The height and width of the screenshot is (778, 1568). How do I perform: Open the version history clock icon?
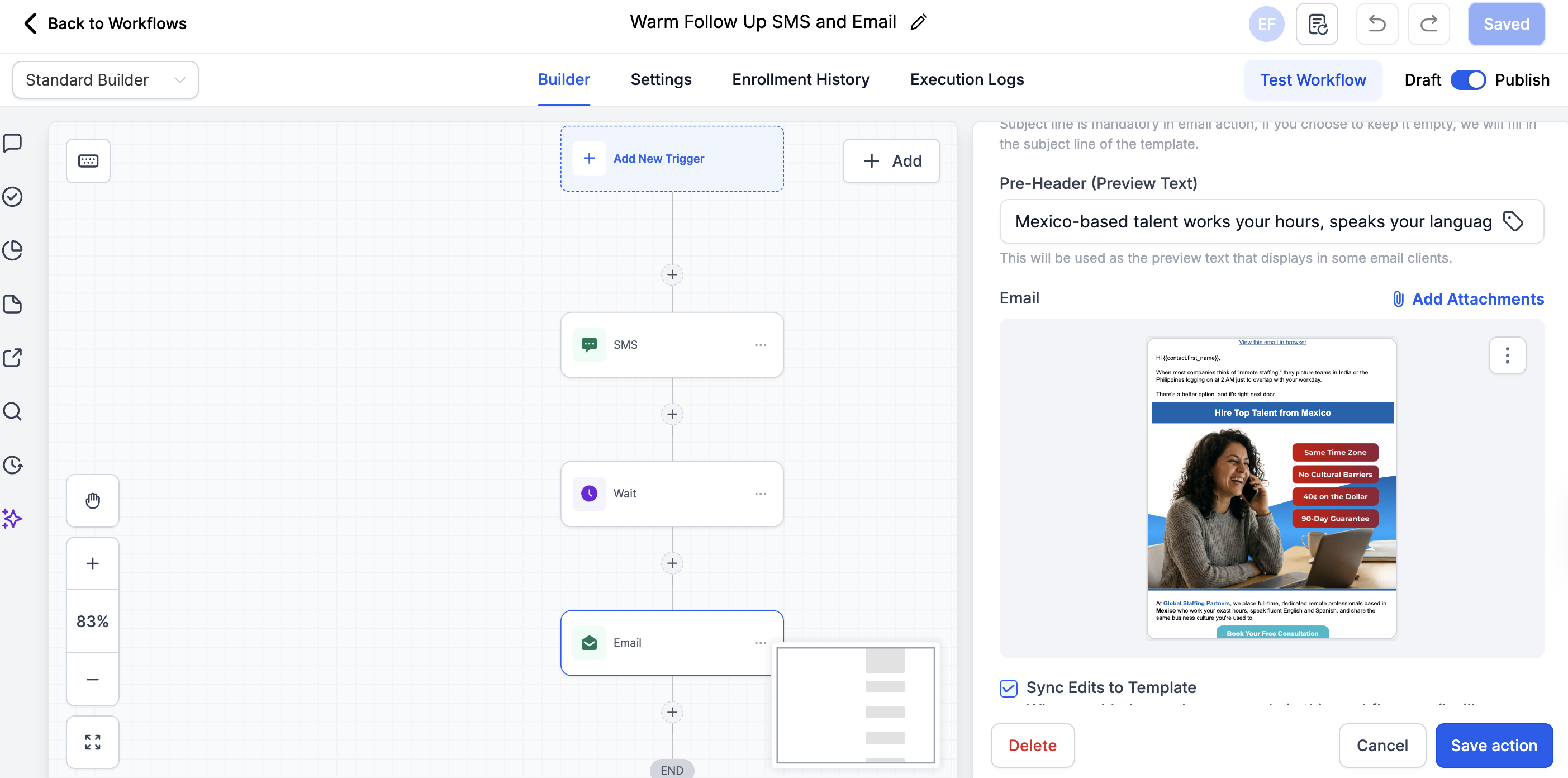(x=12, y=465)
